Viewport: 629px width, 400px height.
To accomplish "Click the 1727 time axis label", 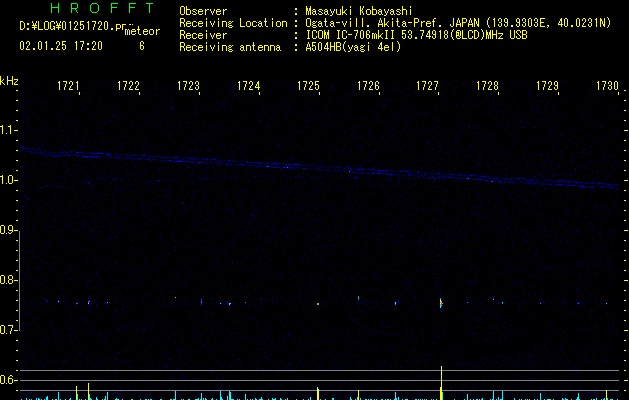I will pos(427,86).
